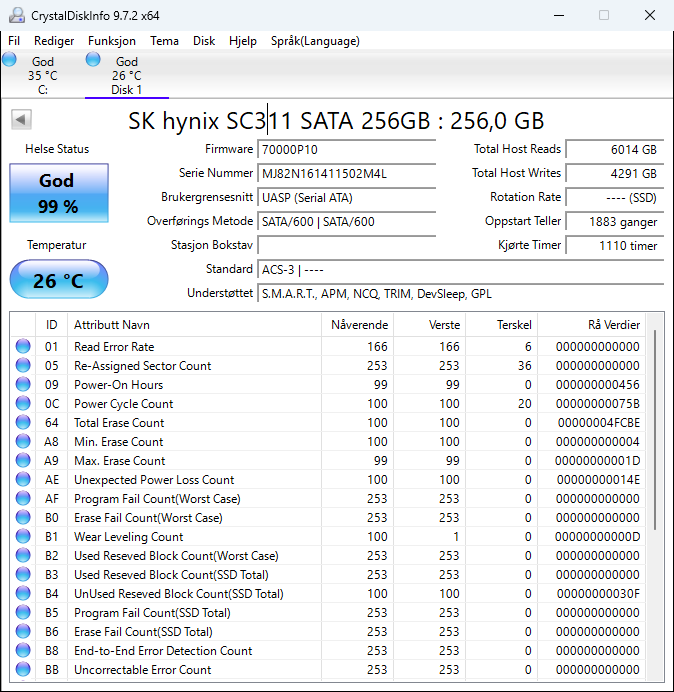Open the Tema menu

(164, 41)
